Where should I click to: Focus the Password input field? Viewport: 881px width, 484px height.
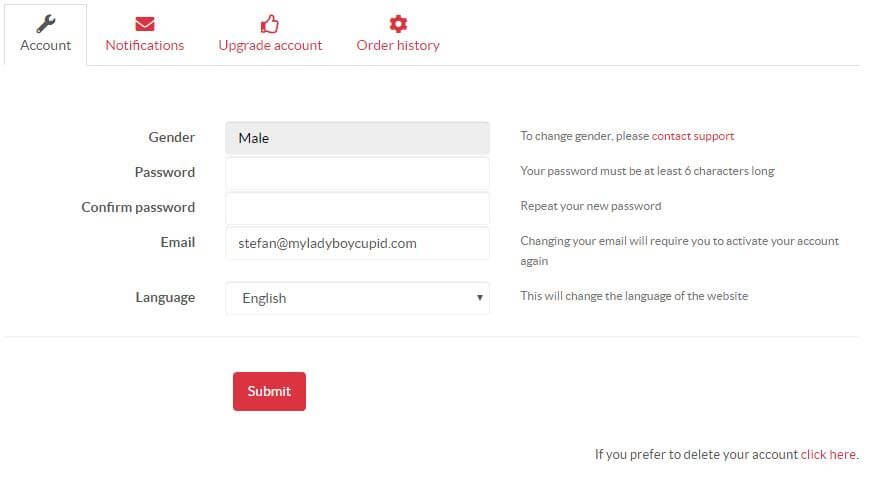click(x=357, y=173)
